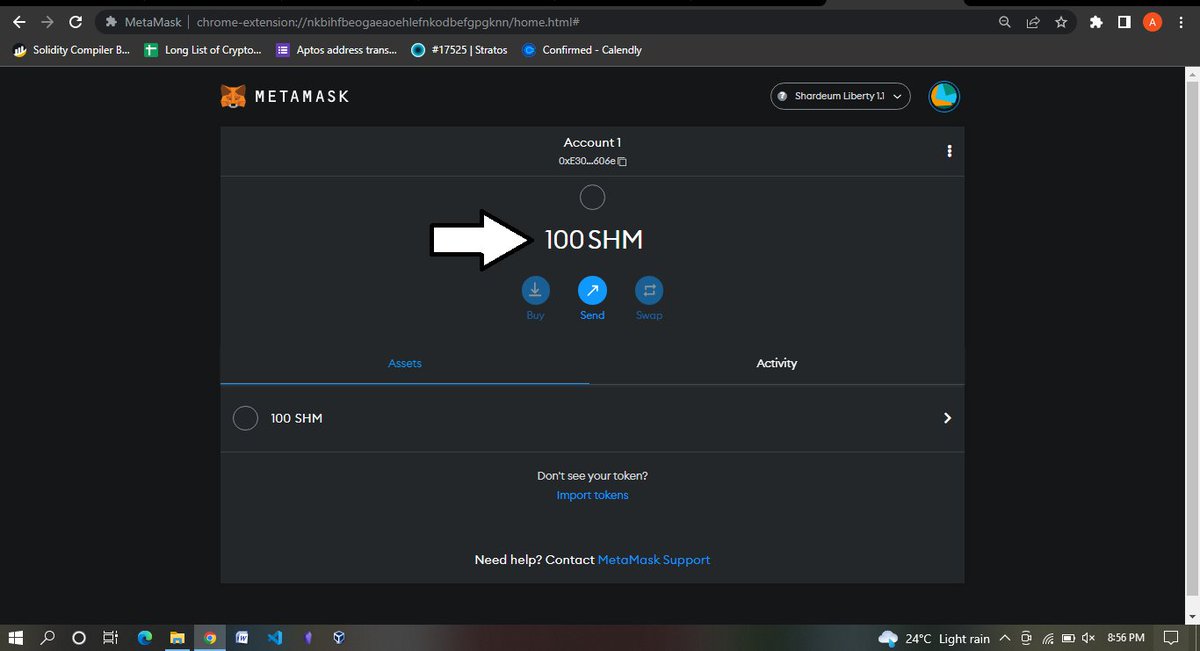Open the #17525 | Stratos bookmark
1200x651 pixels.
pyautogui.click(x=460, y=50)
